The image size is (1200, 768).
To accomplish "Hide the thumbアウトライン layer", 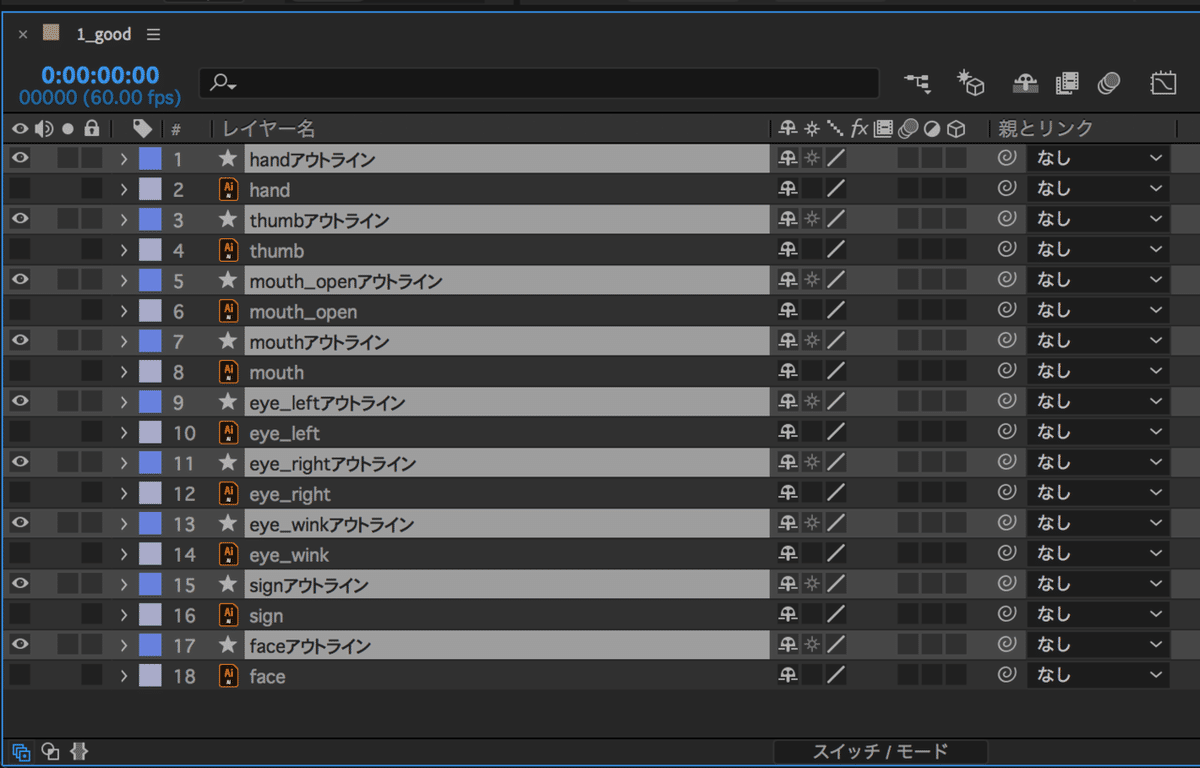I will (20, 219).
